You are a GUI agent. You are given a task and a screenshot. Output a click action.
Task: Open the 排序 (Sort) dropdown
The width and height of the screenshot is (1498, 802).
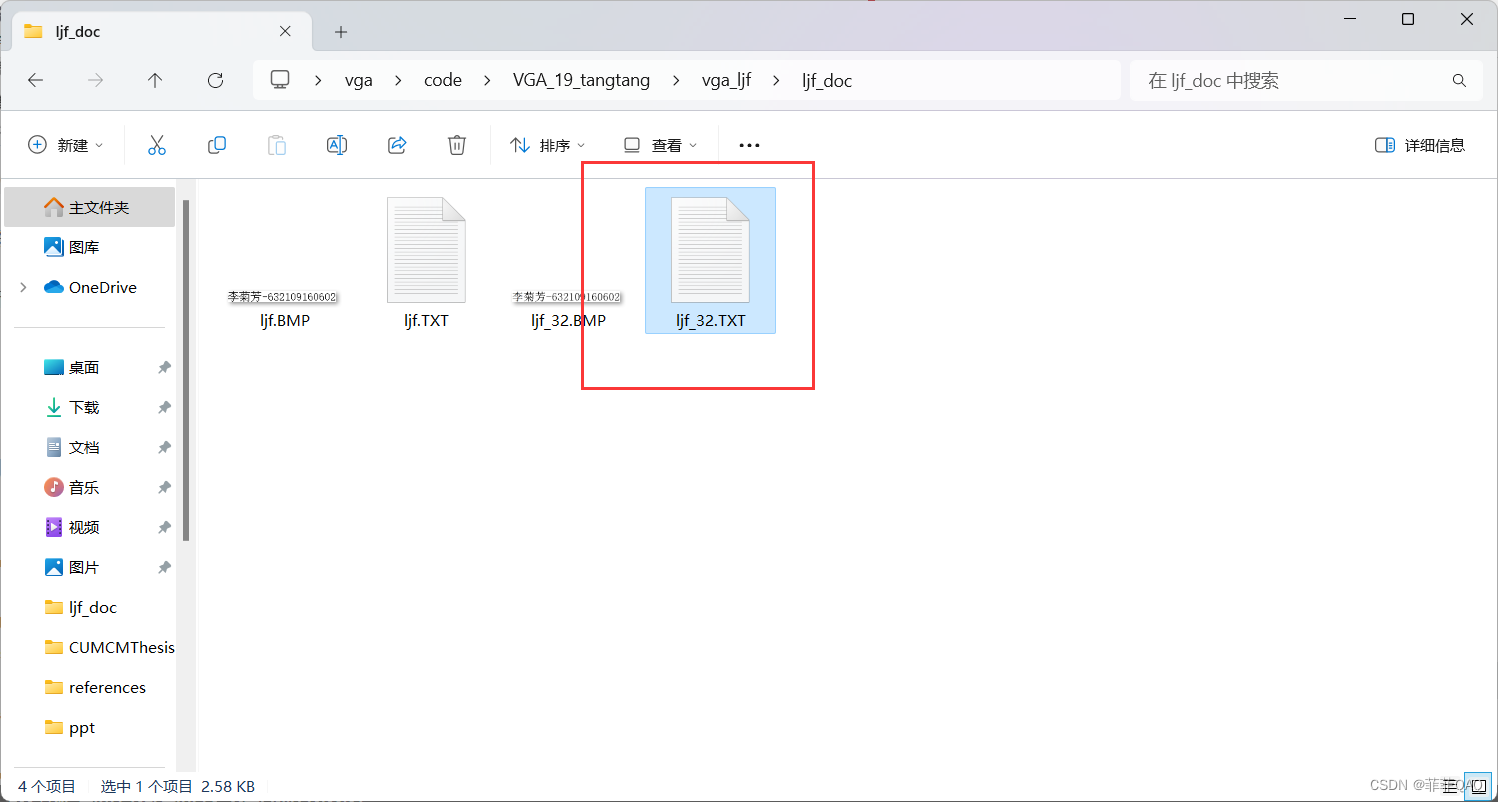click(548, 145)
